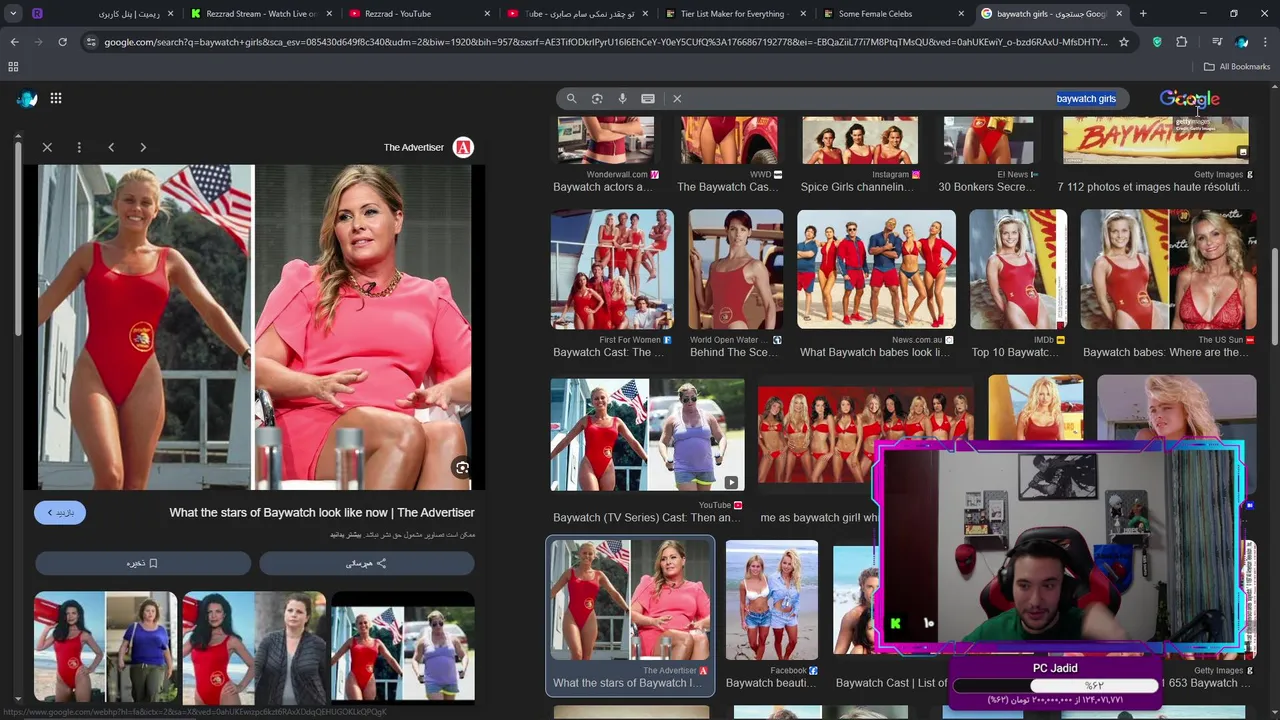Open IMDb Top 10 Baywatch thumbnail
The height and width of the screenshot is (720, 1280).
pyautogui.click(x=1018, y=269)
